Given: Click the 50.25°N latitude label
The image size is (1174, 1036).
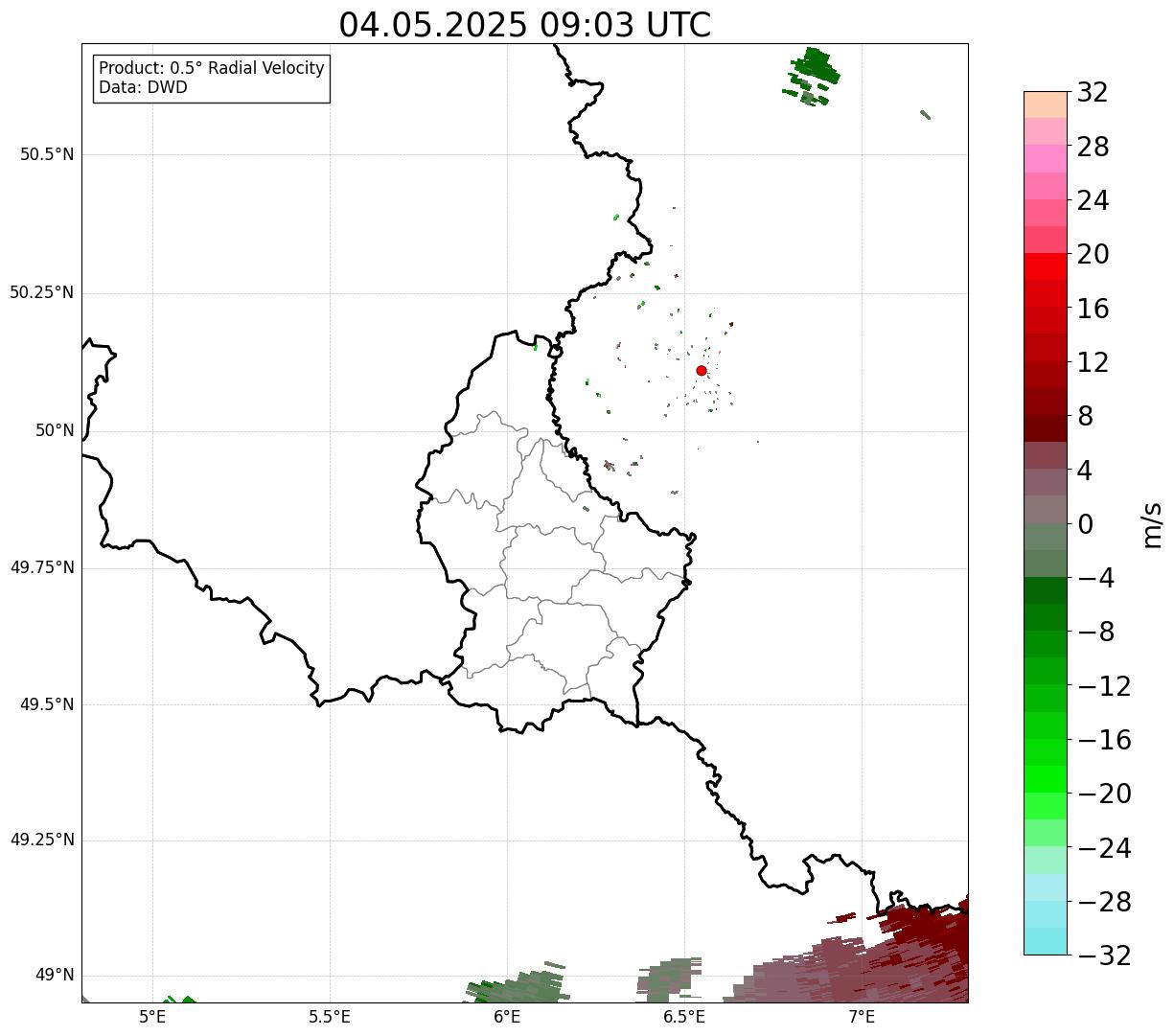Looking at the screenshot, I should click(42, 292).
